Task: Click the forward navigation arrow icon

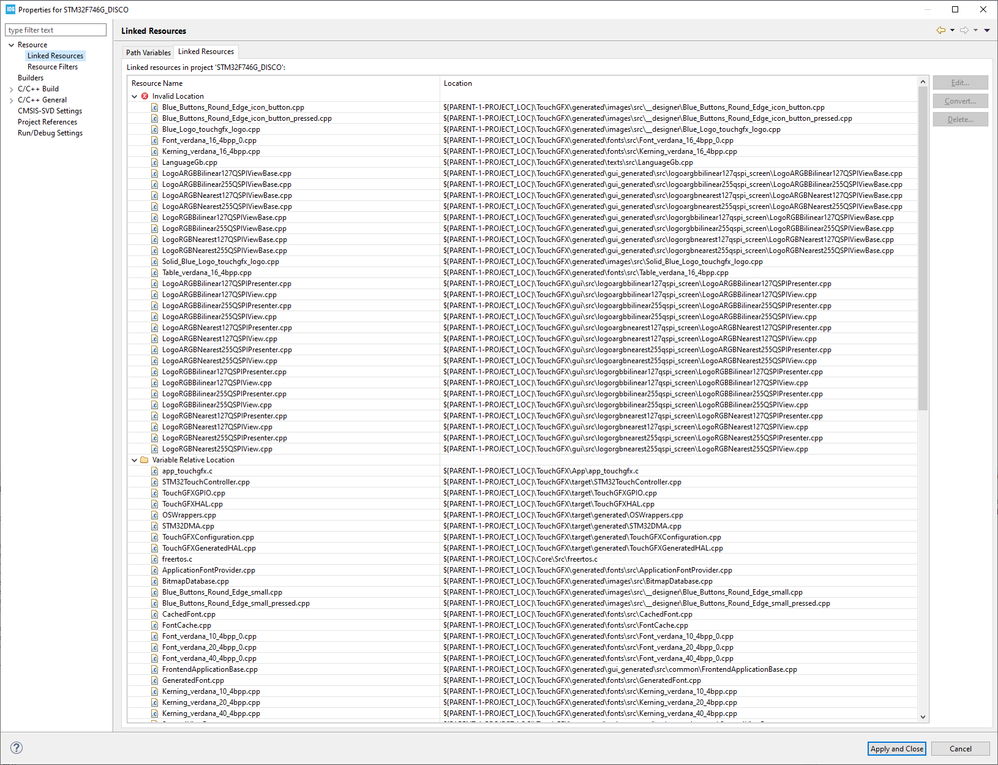Action: pos(964,31)
